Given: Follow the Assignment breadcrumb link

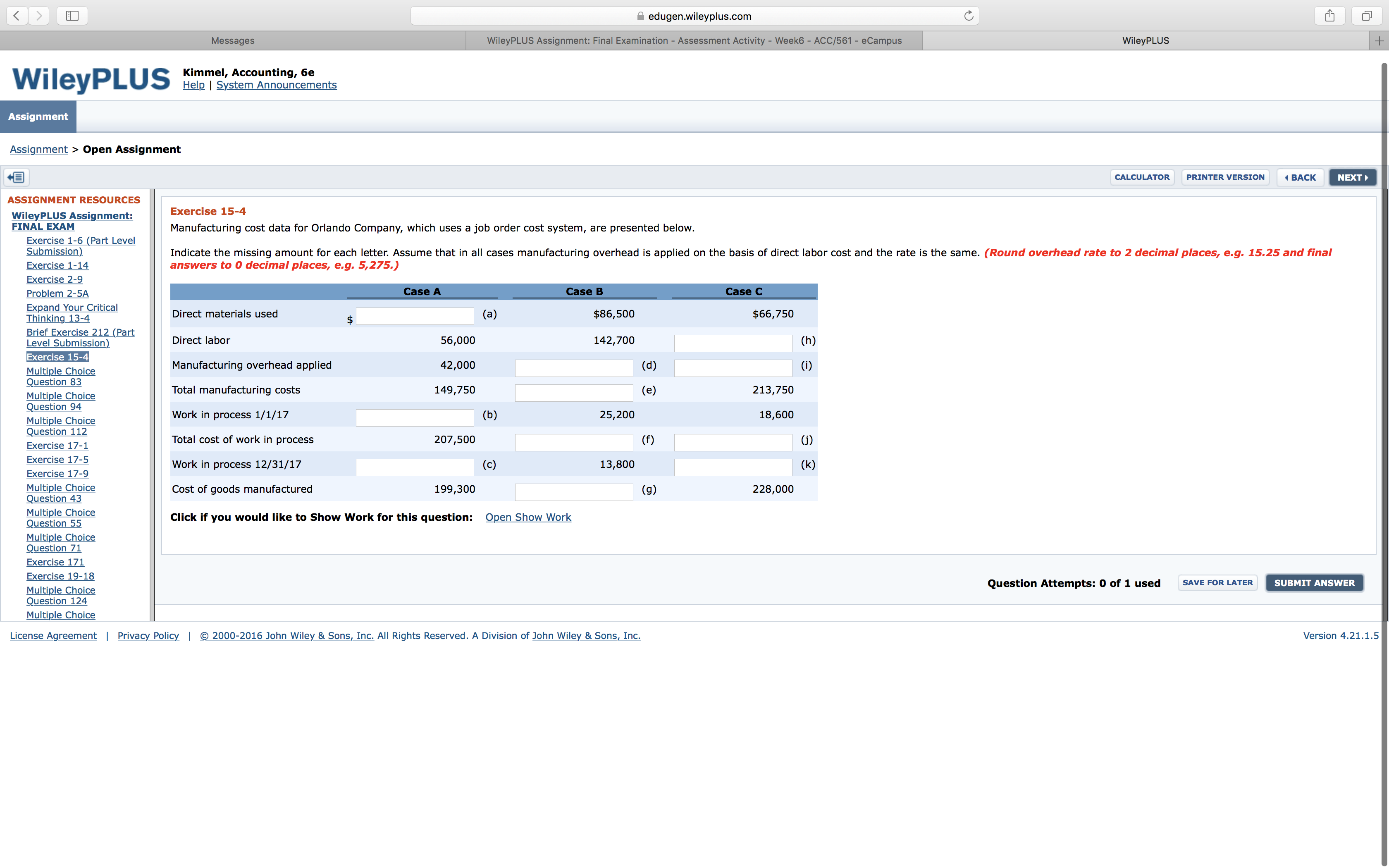Looking at the screenshot, I should point(38,149).
